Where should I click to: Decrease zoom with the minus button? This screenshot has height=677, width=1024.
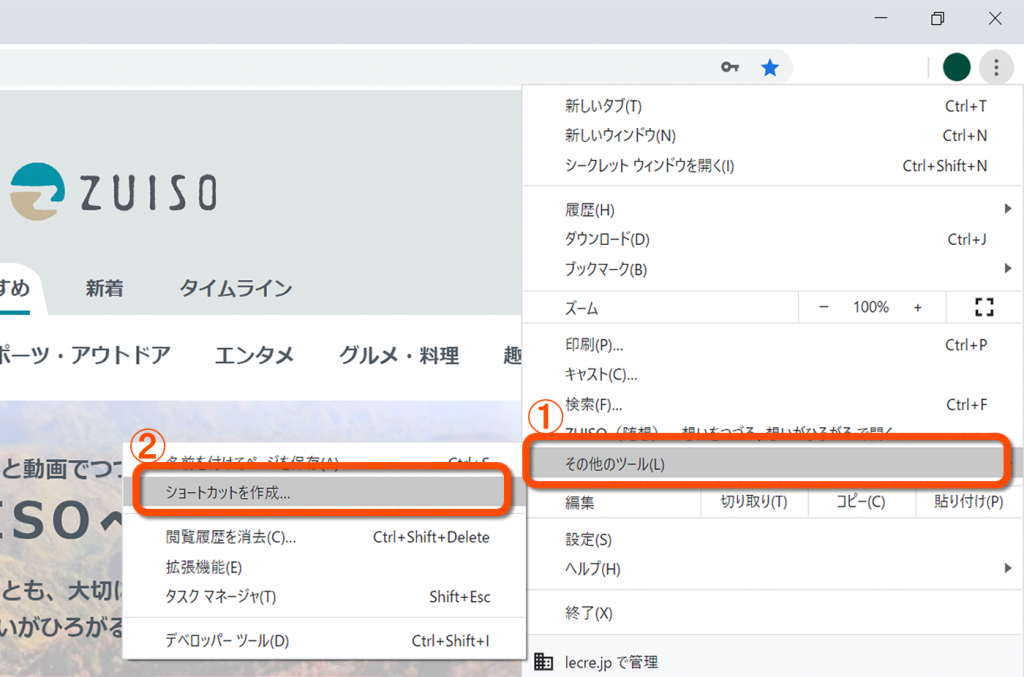[824, 308]
